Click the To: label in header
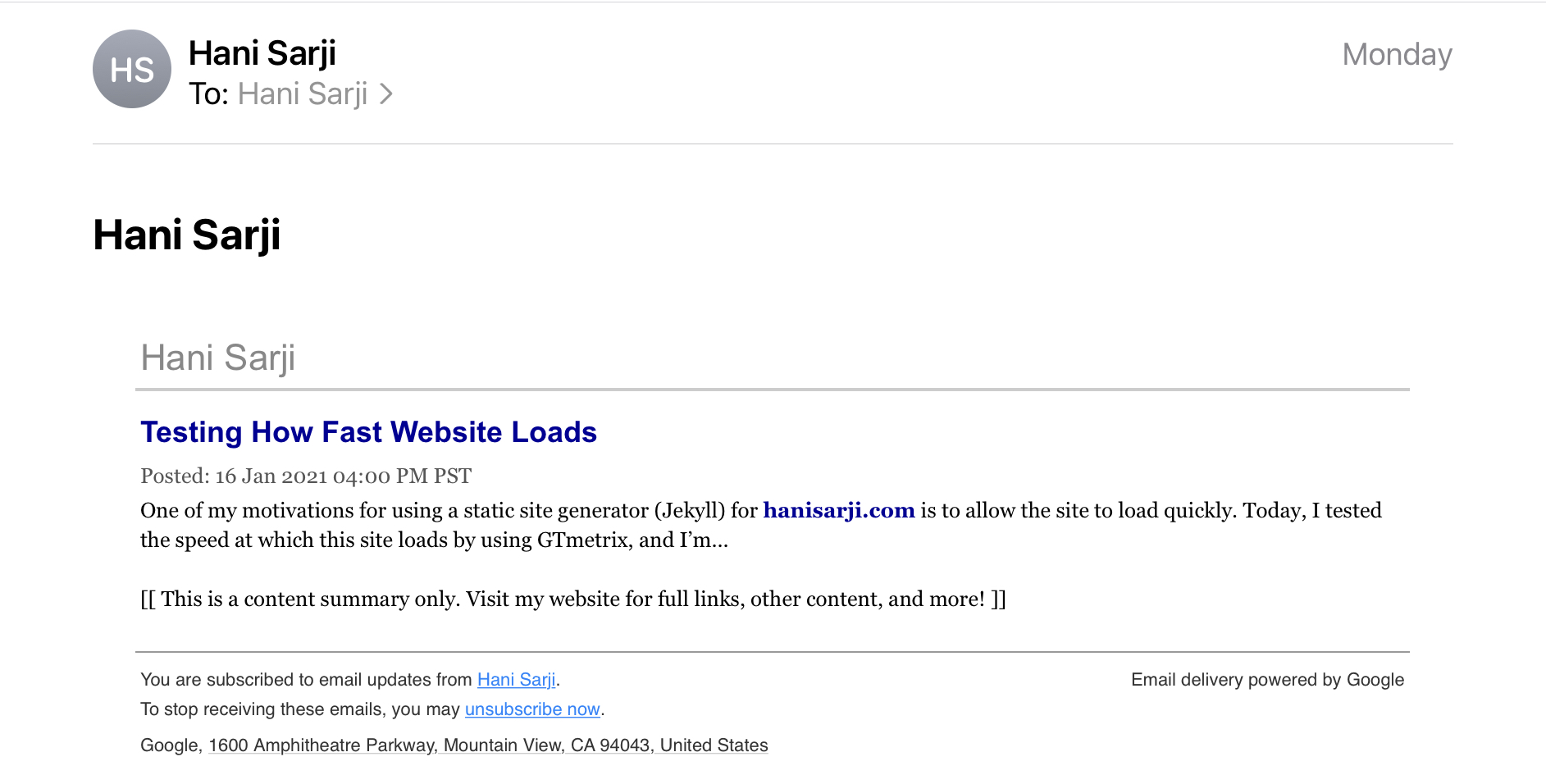The width and height of the screenshot is (1546, 784). [x=208, y=94]
